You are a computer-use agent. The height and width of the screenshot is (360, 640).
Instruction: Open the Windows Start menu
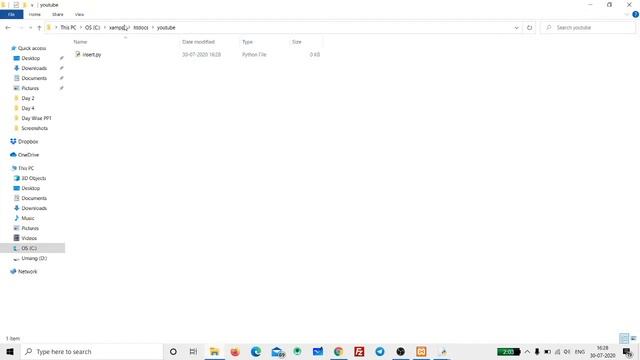coord(10,351)
